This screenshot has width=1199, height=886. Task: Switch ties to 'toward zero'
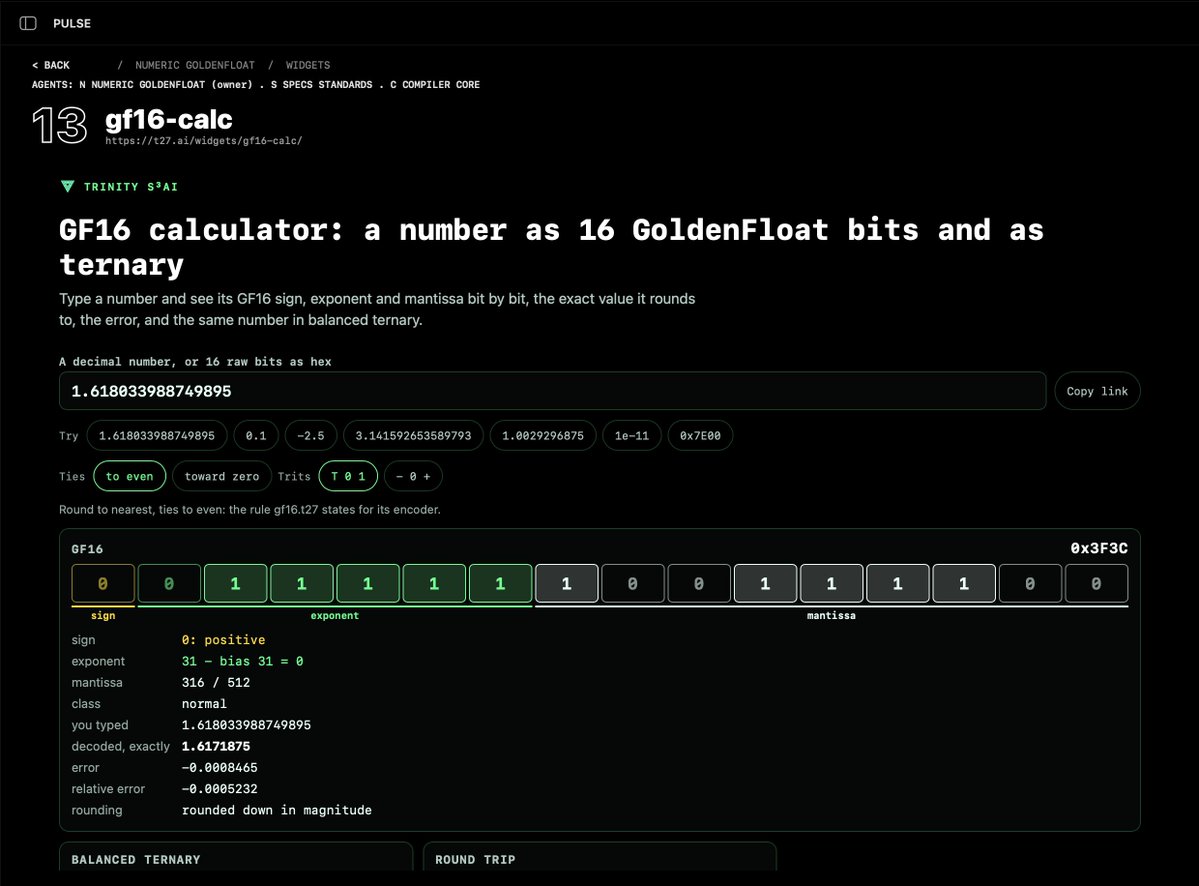[x=222, y=475]
